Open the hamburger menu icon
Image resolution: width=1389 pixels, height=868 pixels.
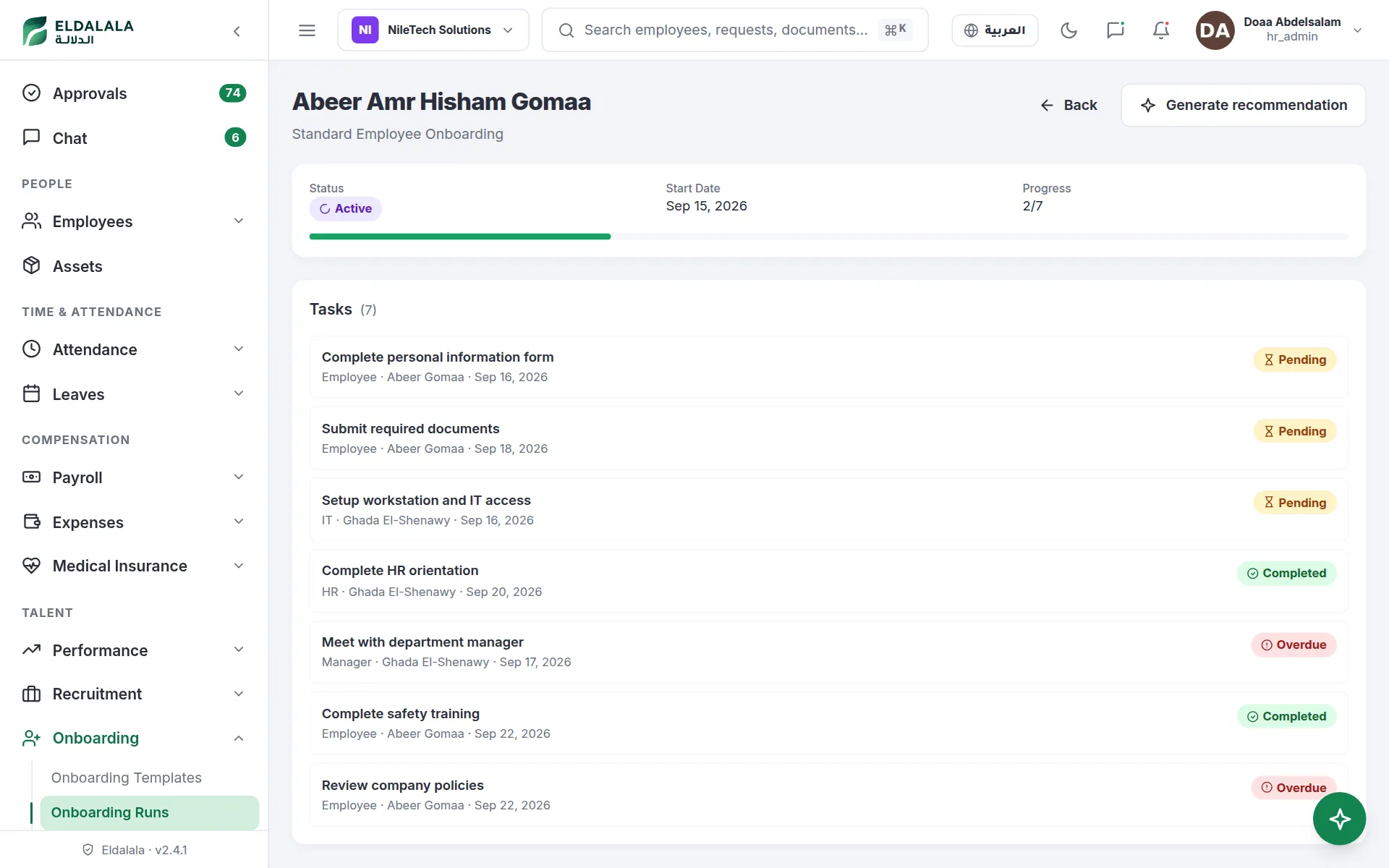[307, 30]
